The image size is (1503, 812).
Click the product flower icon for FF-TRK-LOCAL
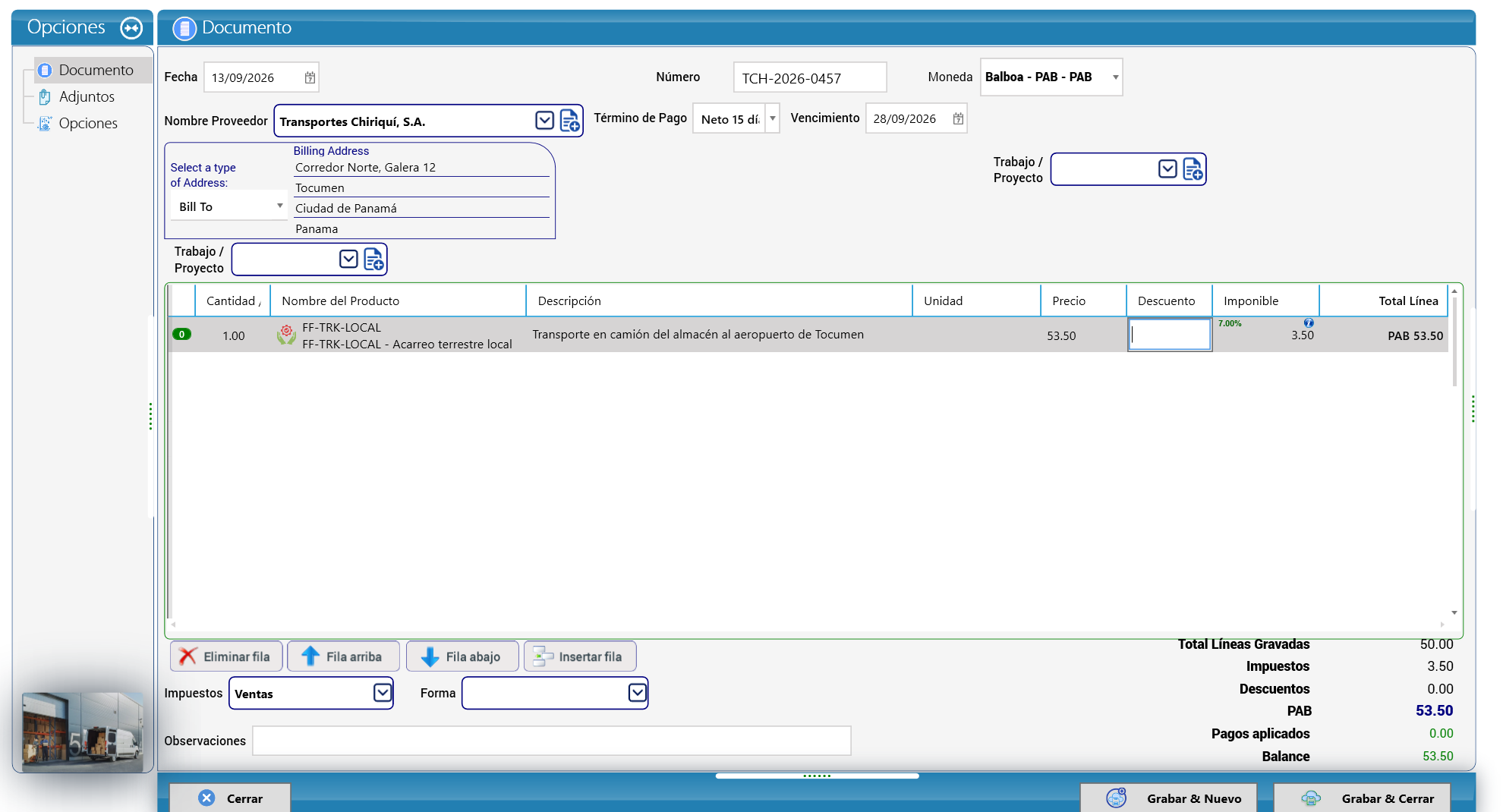[x=286, y=335]
